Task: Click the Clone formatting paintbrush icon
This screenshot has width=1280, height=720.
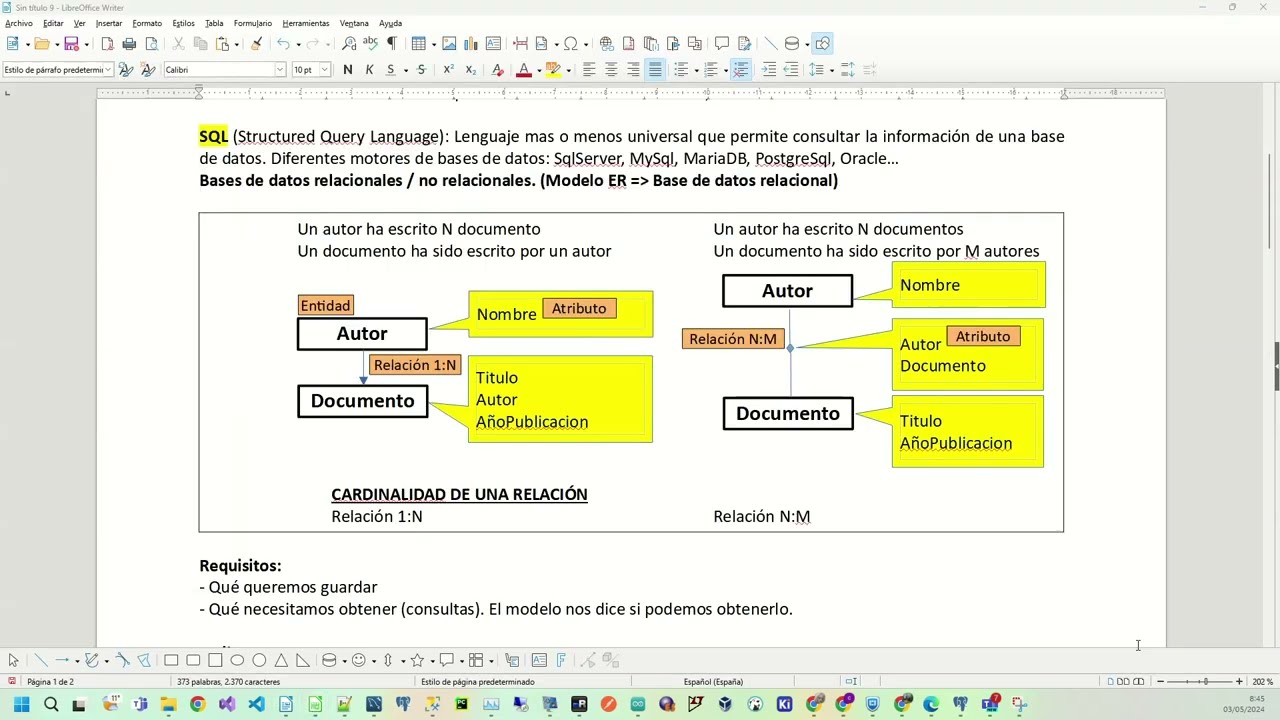Action: pos(256,44)
